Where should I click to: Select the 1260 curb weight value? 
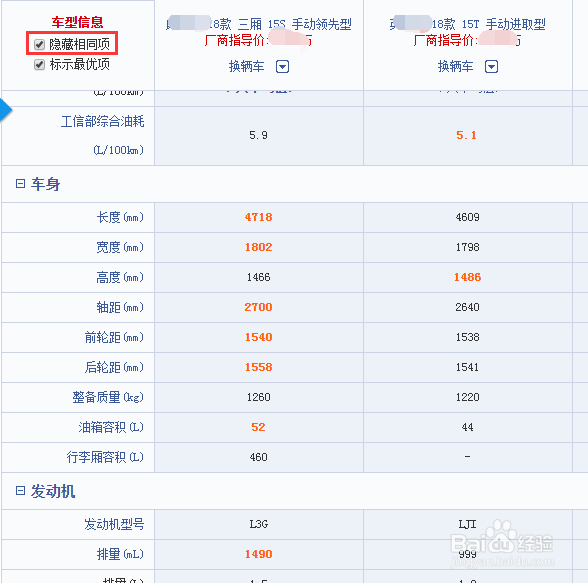tap(258, 397)
